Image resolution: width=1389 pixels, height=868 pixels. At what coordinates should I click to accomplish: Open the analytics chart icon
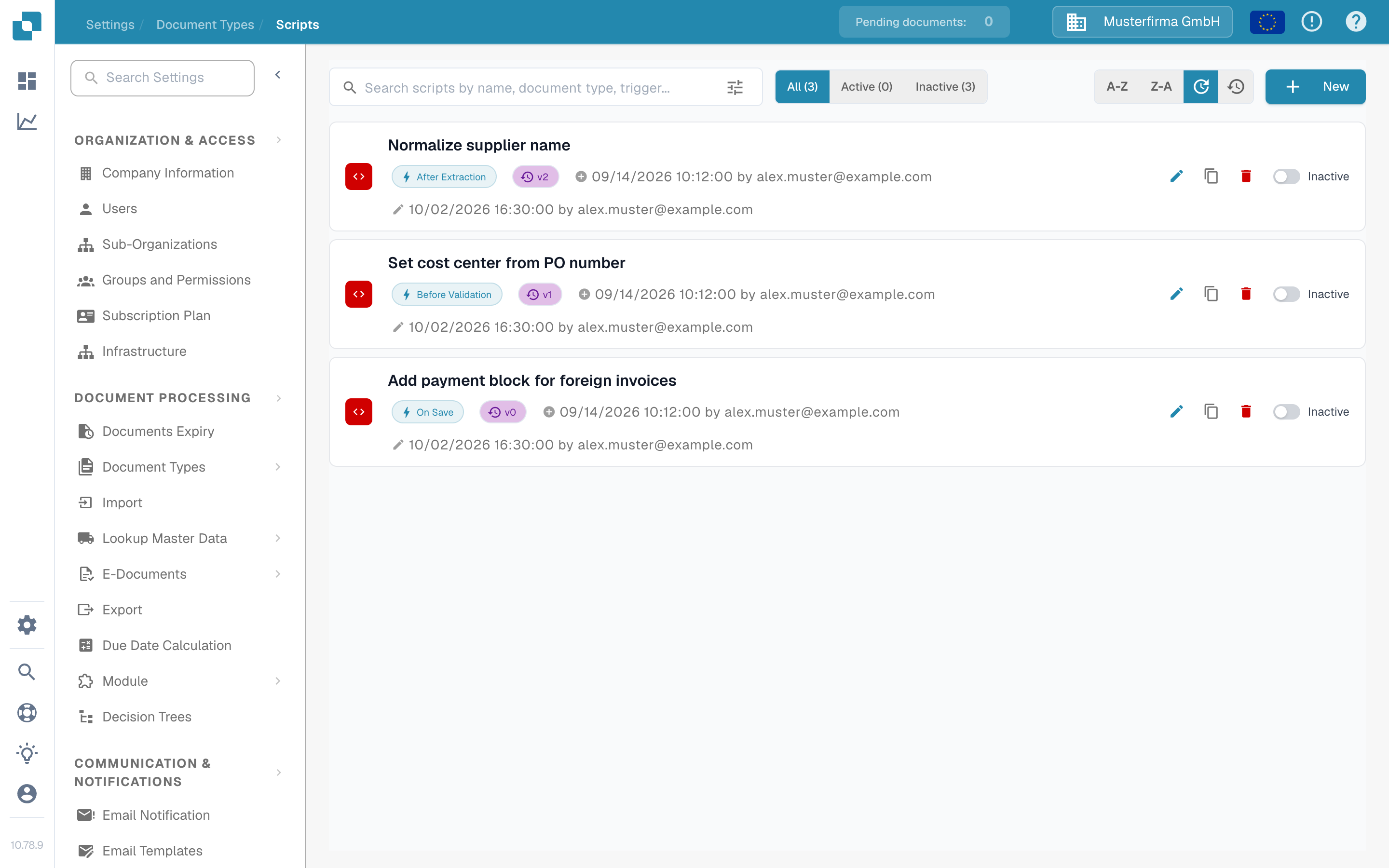27,121
